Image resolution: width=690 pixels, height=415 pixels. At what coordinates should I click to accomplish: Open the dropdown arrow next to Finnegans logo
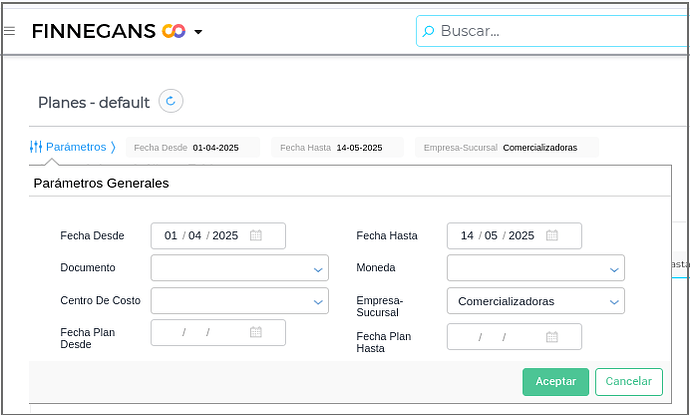198,32
